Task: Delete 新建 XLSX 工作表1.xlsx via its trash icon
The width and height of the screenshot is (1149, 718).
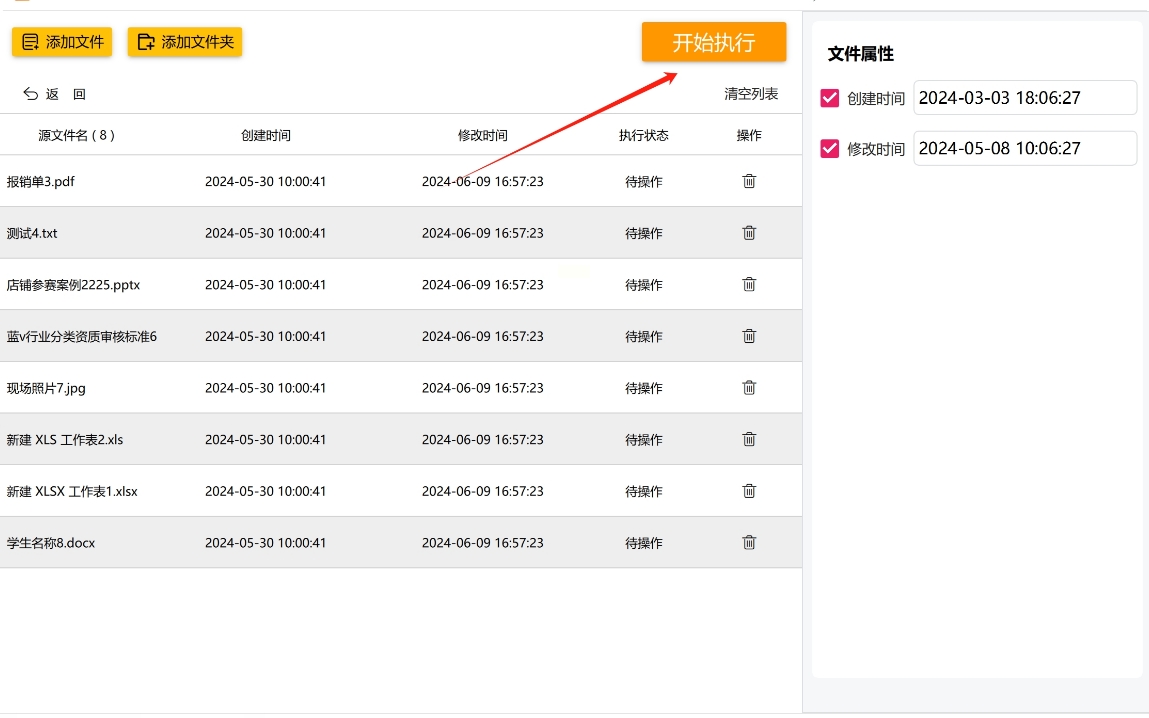Action: [749, 491]
